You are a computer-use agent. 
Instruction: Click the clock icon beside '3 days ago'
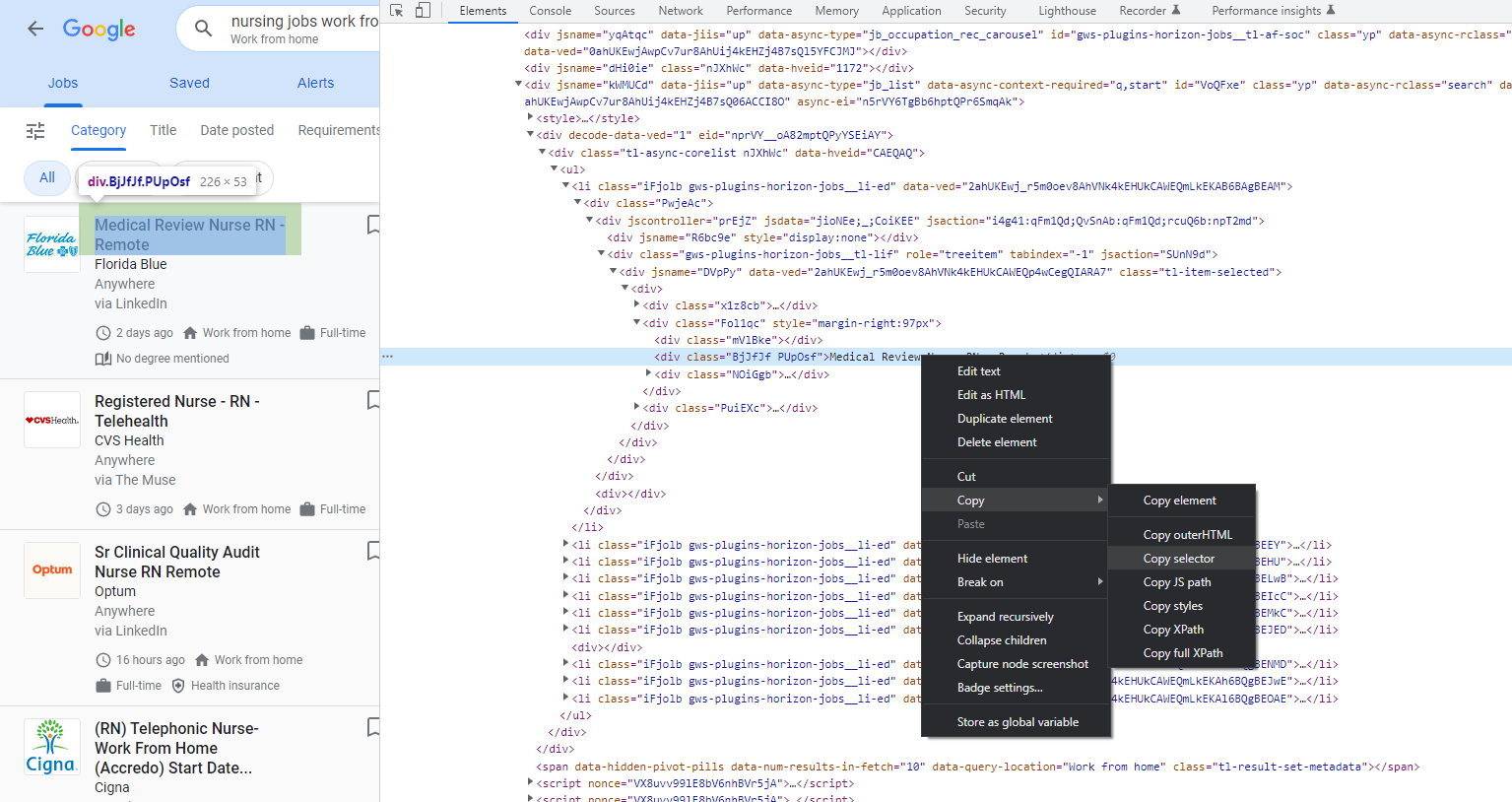pyautogui.click(x=102, y=509)
